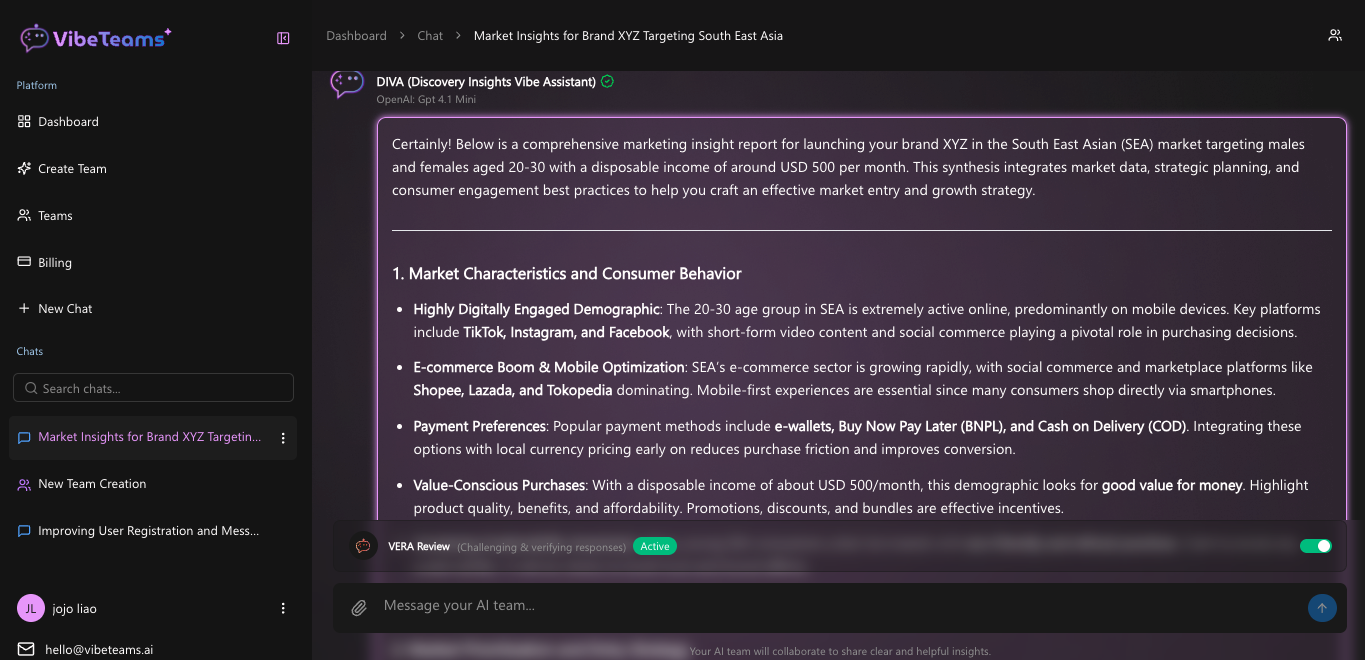
Task: Click Value-Conscious Purchases bullet text
Action: [x=499, y=485]
